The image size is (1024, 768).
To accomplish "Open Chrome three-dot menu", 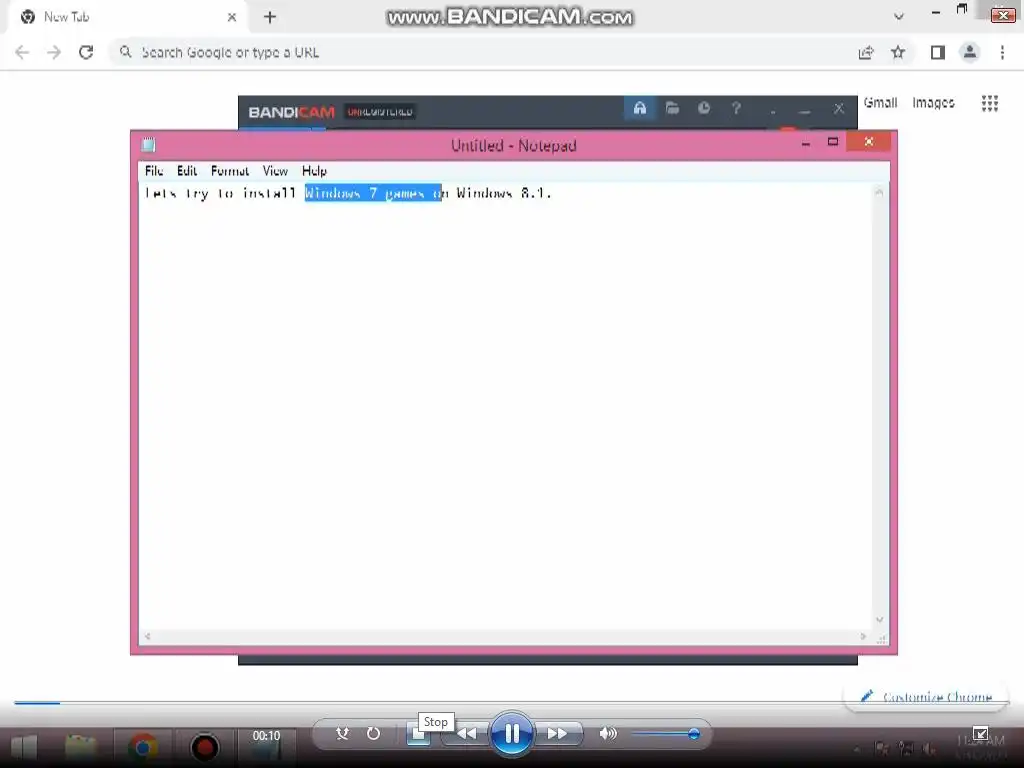I will coord(1002,52).
